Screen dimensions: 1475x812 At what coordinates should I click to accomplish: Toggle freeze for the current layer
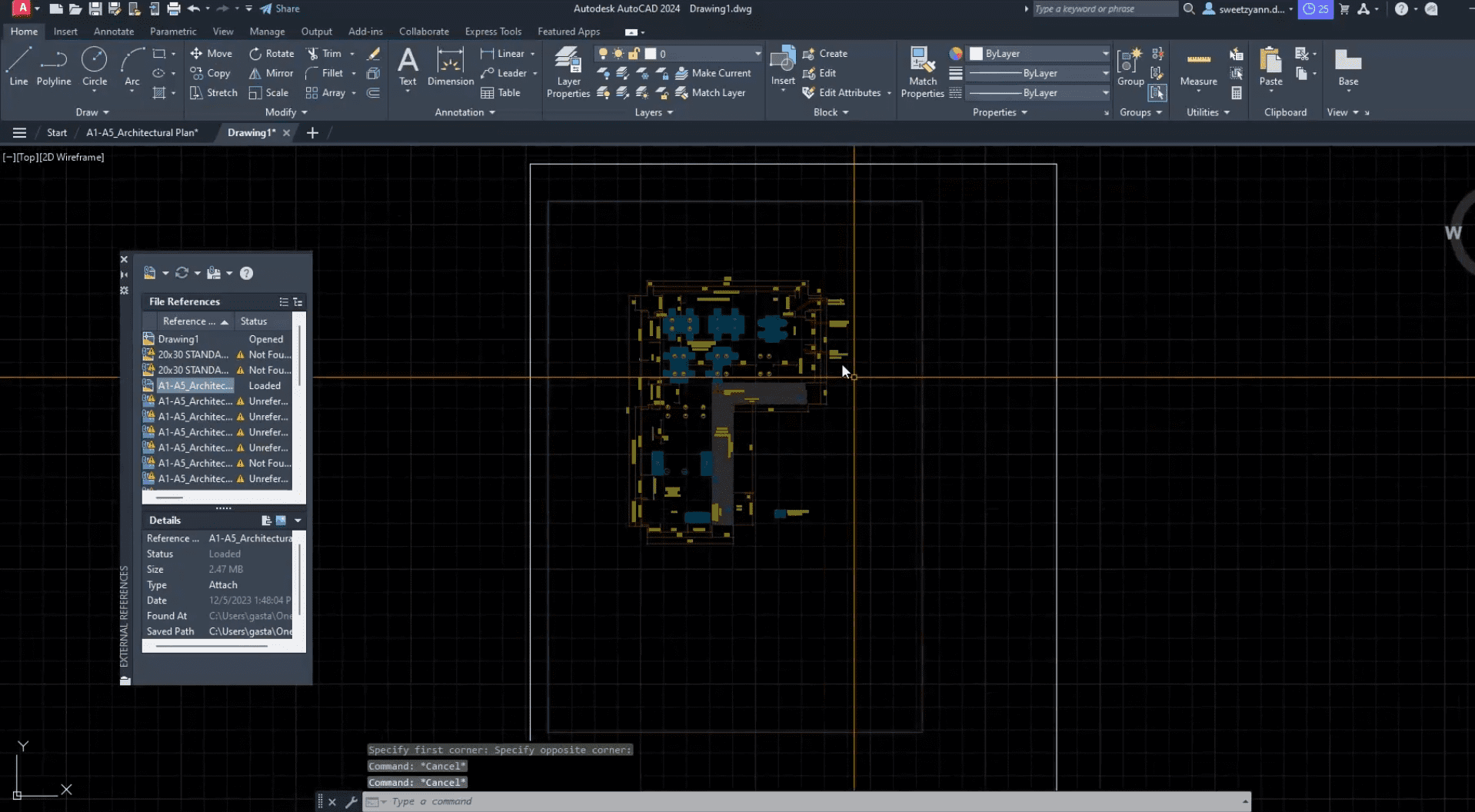[x=618, y=53]
